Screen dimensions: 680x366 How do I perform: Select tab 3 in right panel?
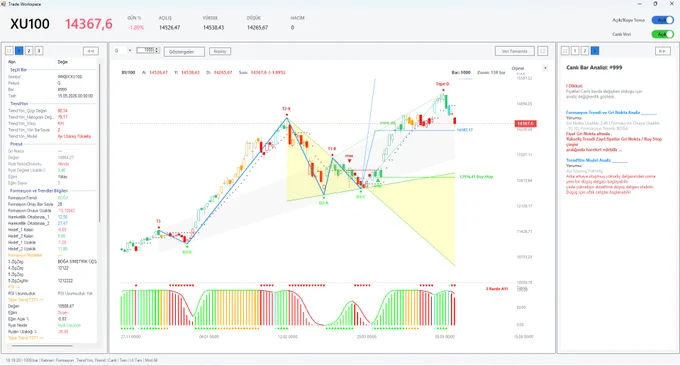click(595, 51)
